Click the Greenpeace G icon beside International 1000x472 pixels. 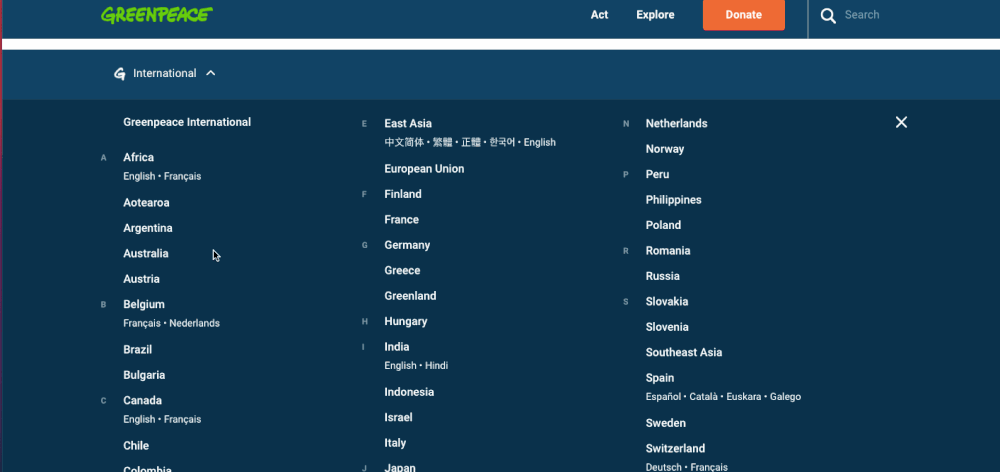click(119, 73)
